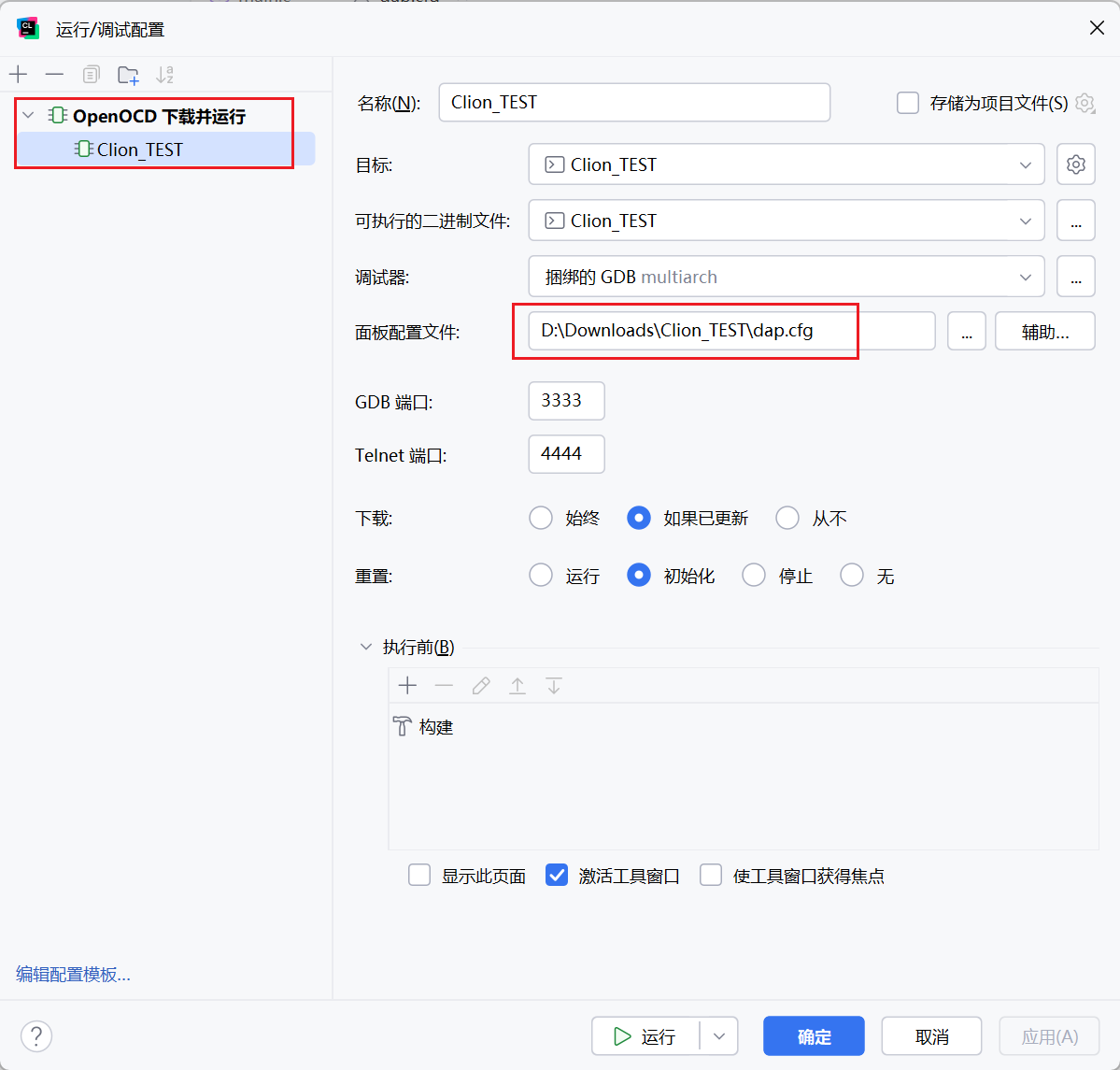This screenshot has width=1120, height=1070.
Task: Open the target settings gear button
Action: (x=1076, y=164)
